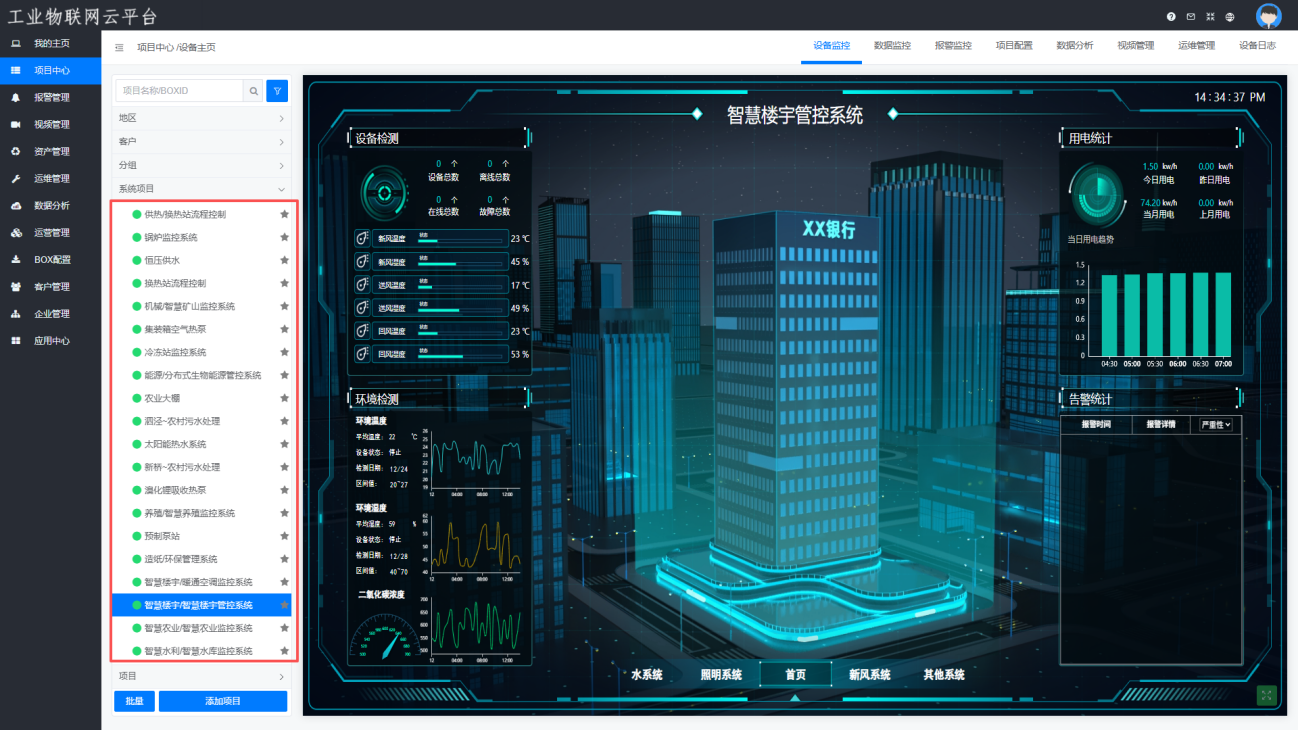1298x730 pixels.
Task: Click the 新风温度 status progress bar
Action: coord(460,240)
